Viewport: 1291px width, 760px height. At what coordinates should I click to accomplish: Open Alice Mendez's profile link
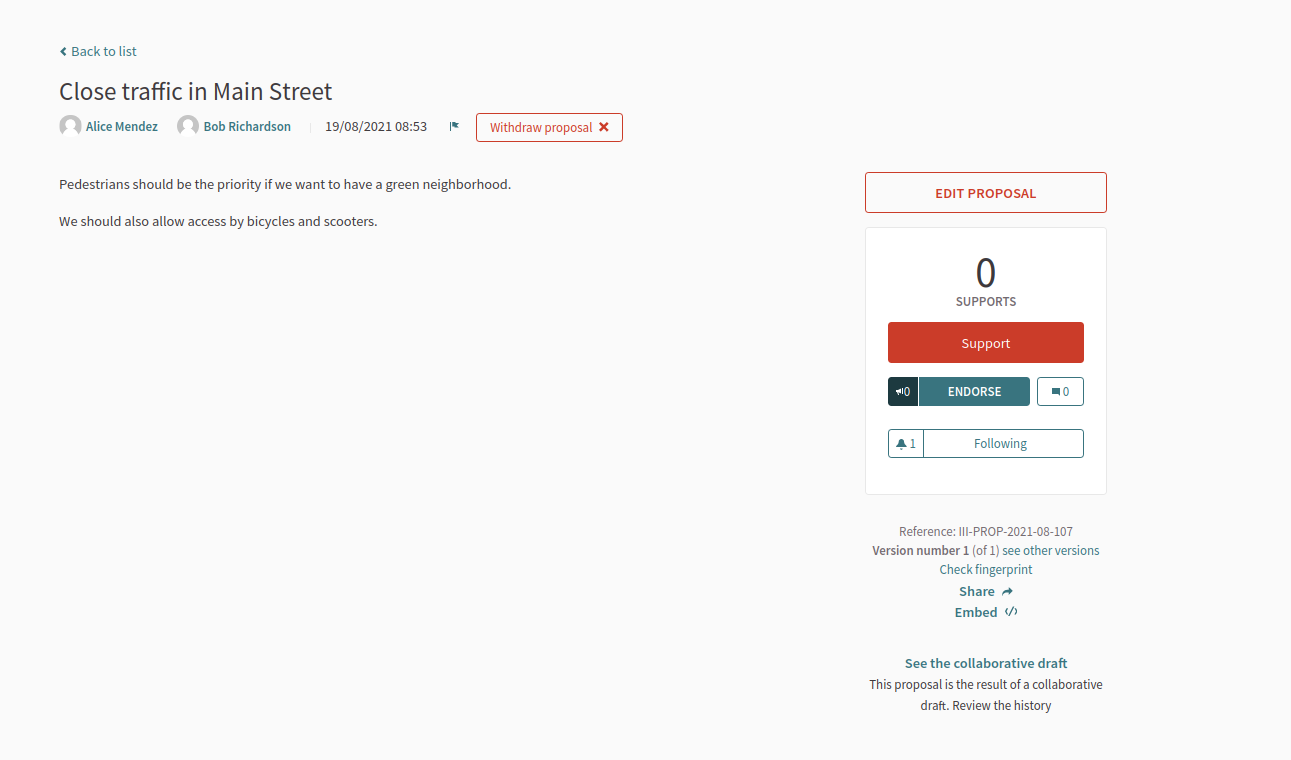[x=122, y=127]
